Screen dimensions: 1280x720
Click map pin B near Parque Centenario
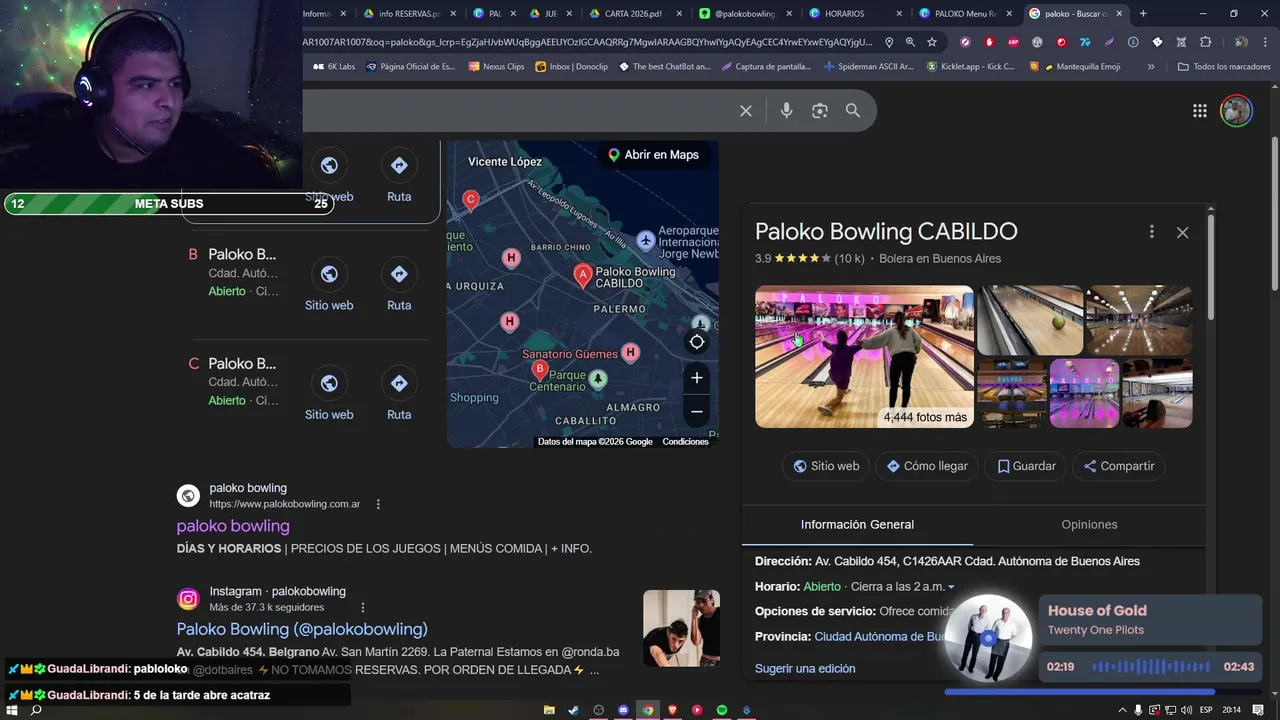click(539, 371)
